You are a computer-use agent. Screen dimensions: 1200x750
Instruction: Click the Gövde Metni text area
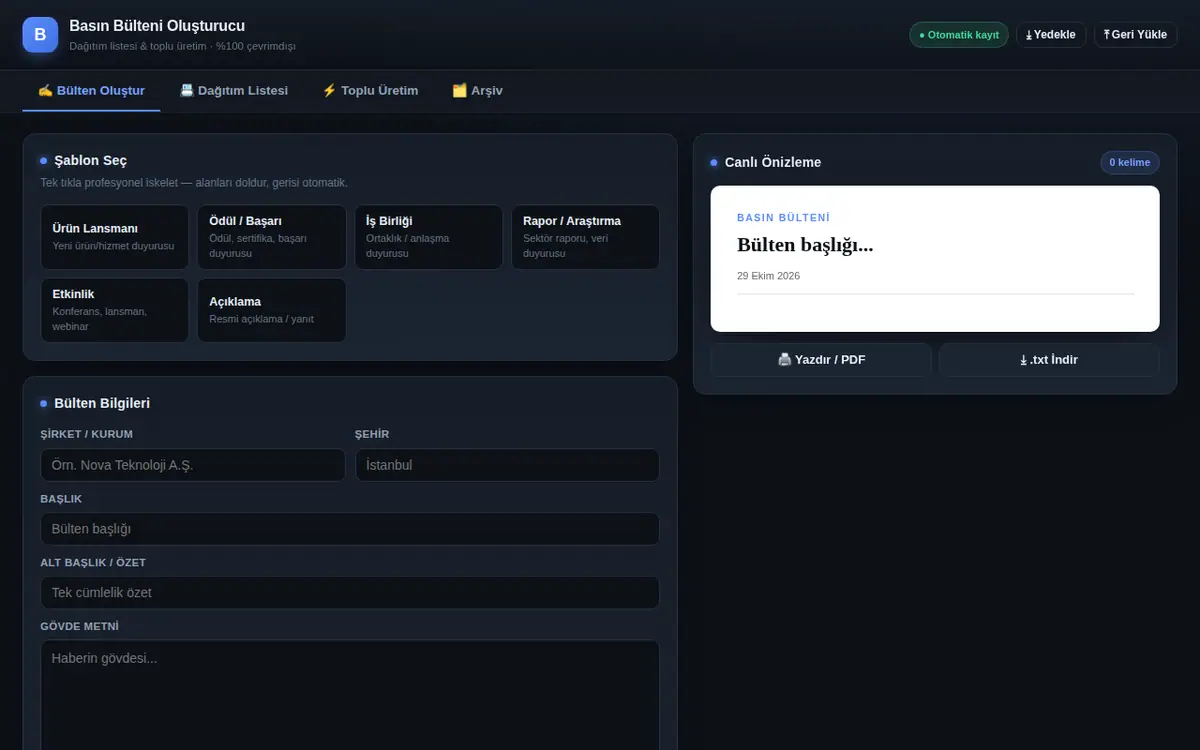(350, 695)
